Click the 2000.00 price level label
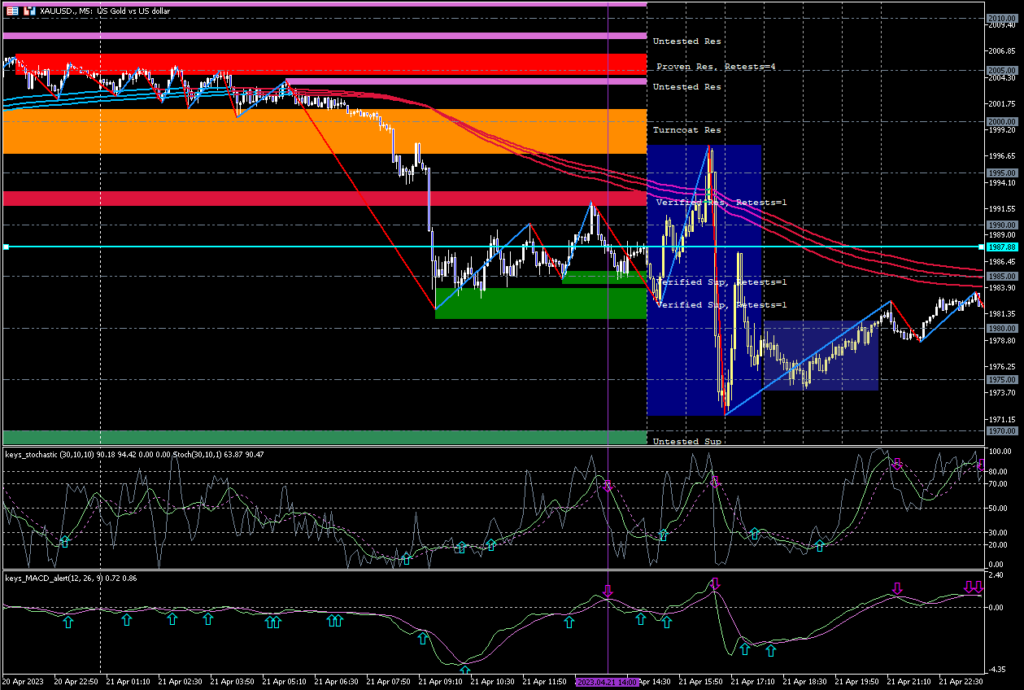1024x690 pixels. [x=1001, y=121]
